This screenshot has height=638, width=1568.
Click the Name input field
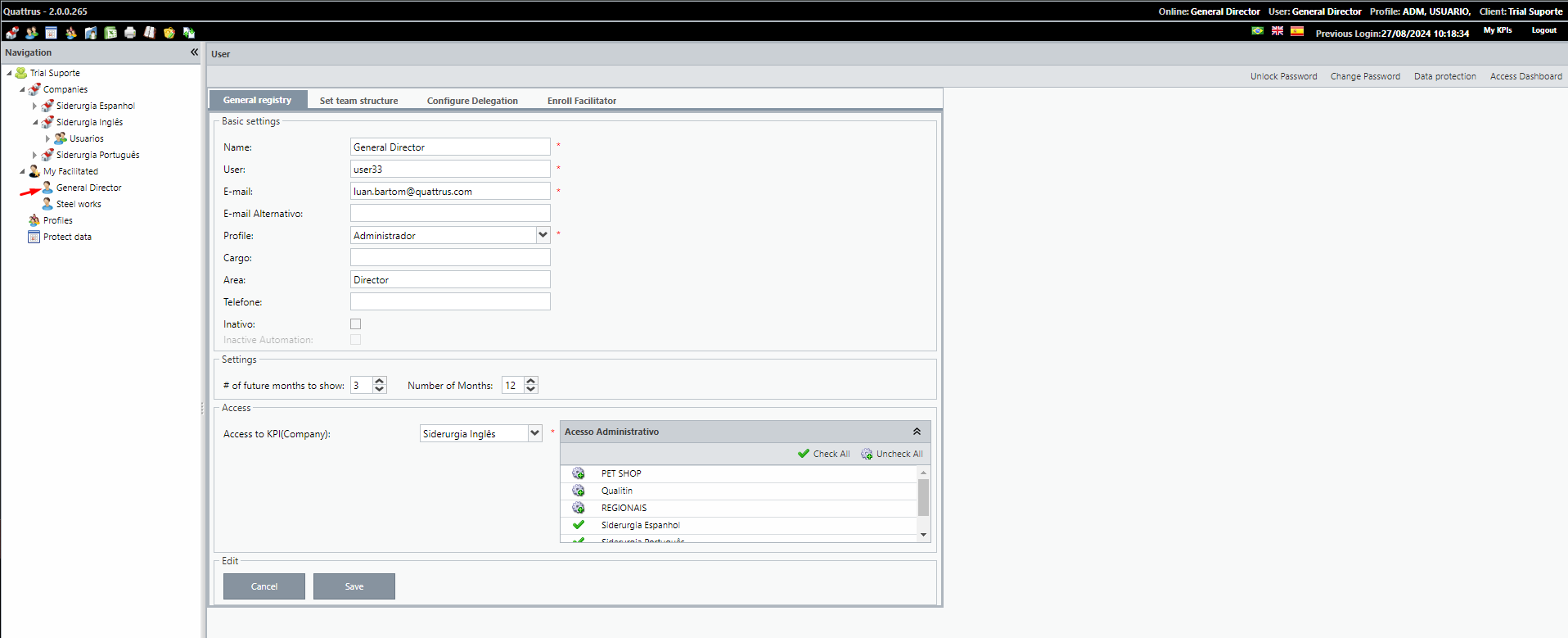450,147
